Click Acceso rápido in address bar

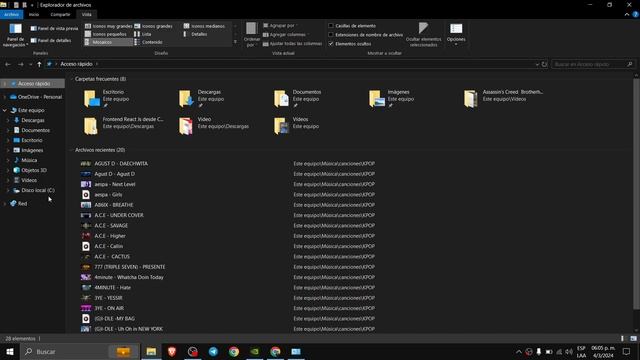[76, 64]
